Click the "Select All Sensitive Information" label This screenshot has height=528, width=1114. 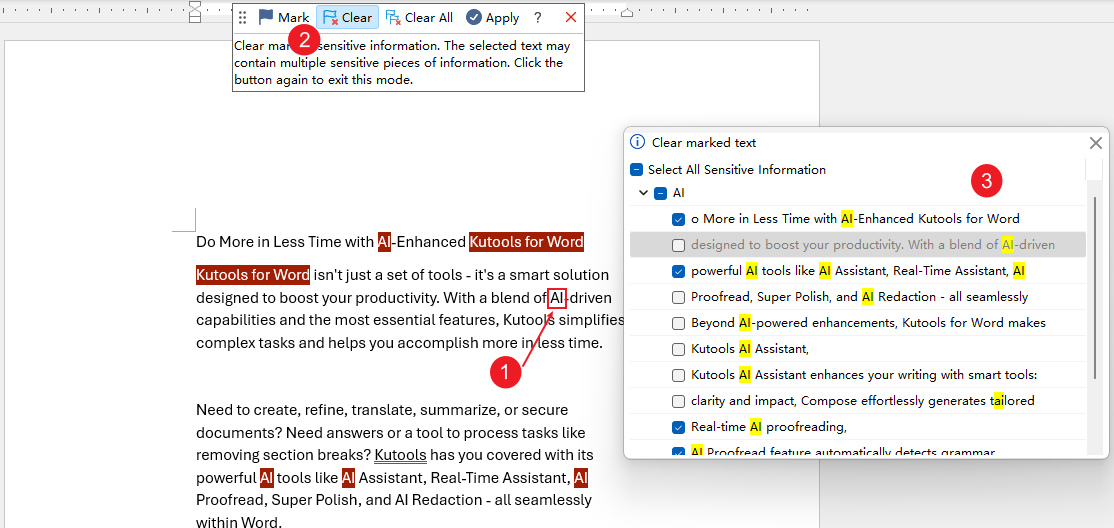pyautogui.click(x=737, y=170)
